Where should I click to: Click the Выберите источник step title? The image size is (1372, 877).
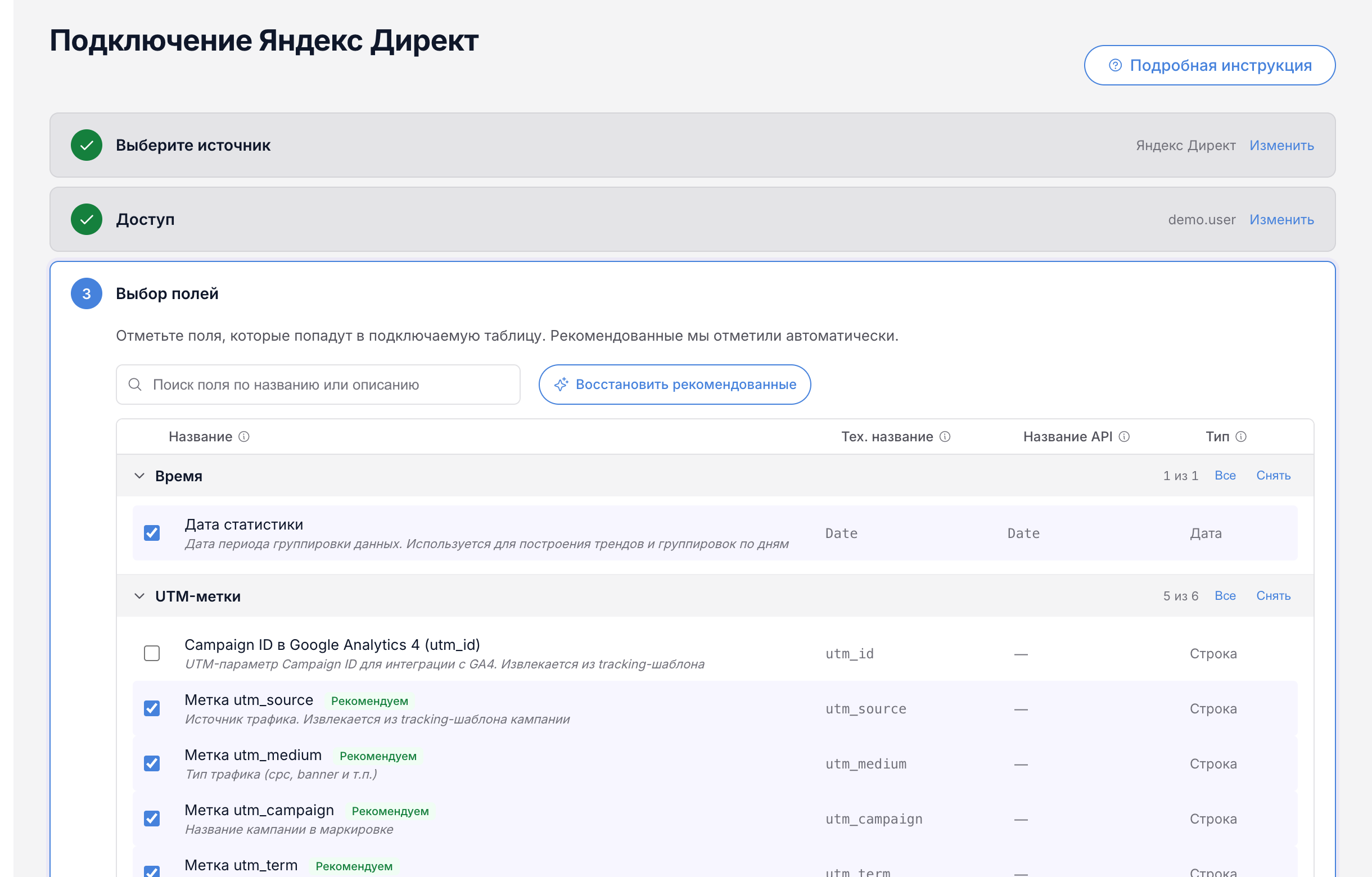(193, 145)
